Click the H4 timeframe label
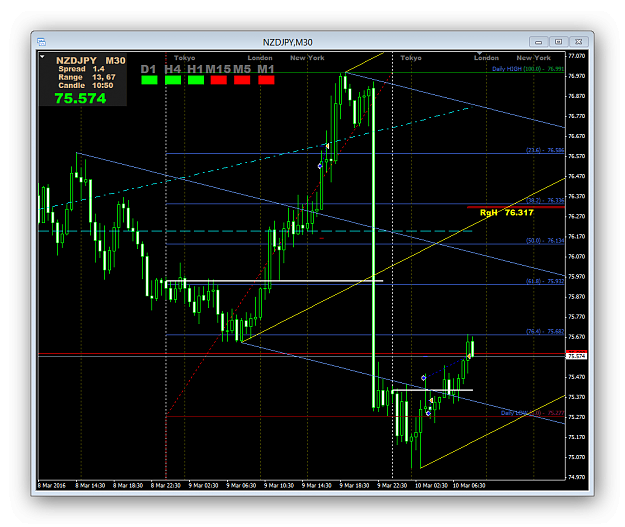 pos(173,69)
